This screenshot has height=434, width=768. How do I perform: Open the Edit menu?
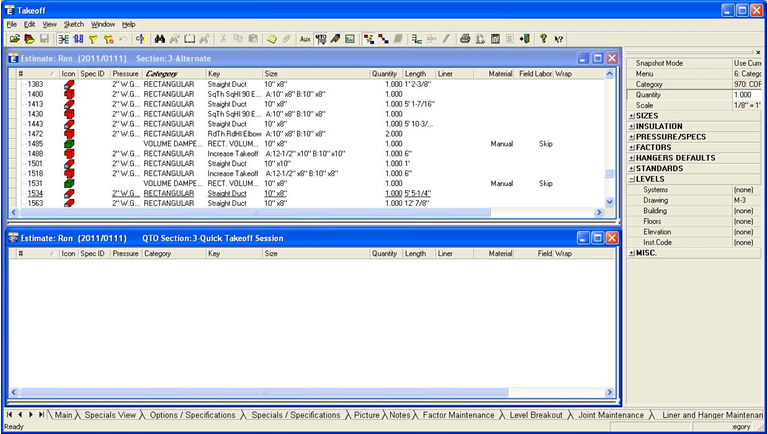[29, 24]
